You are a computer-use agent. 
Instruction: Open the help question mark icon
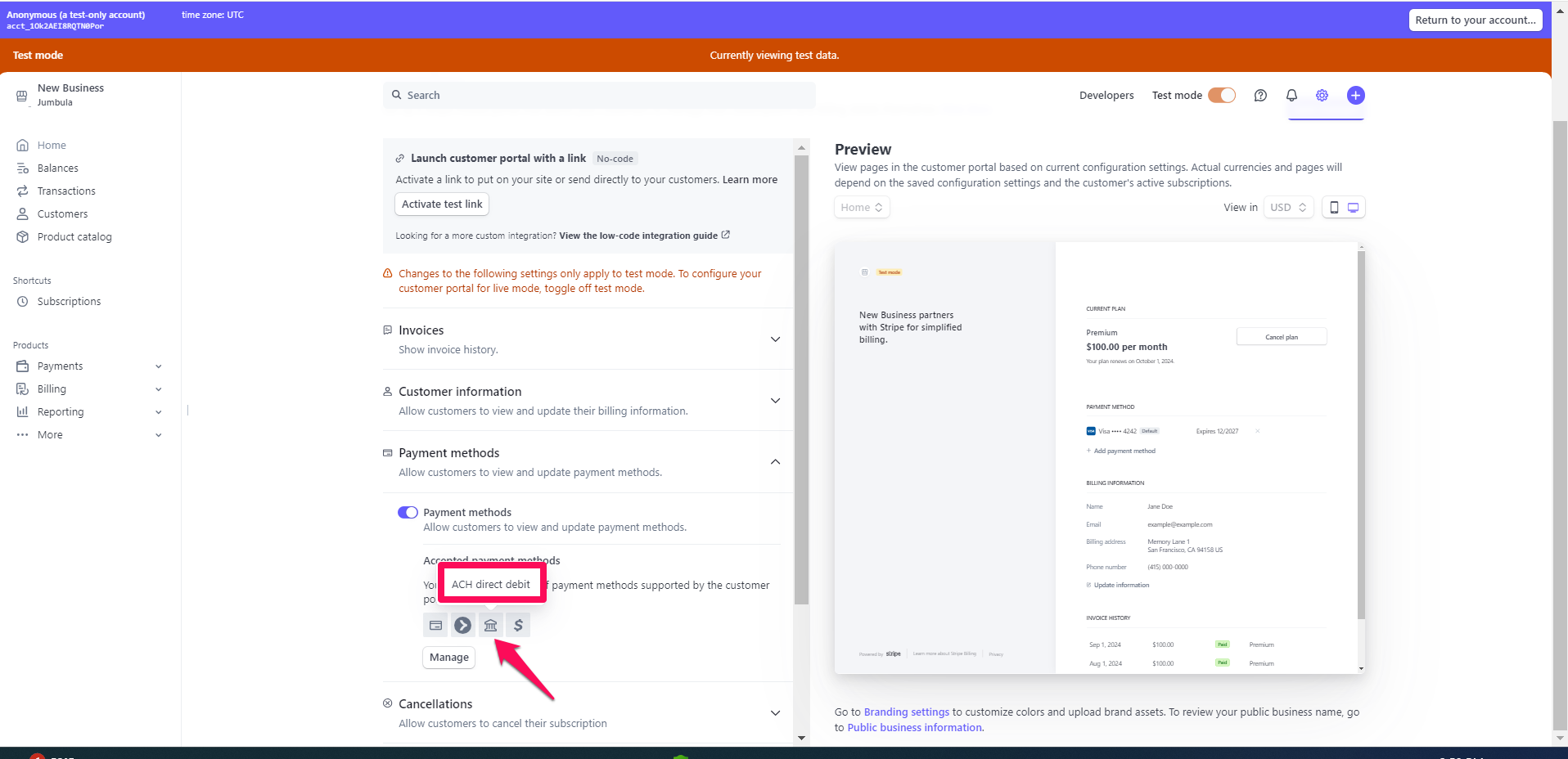point(1260,95)
